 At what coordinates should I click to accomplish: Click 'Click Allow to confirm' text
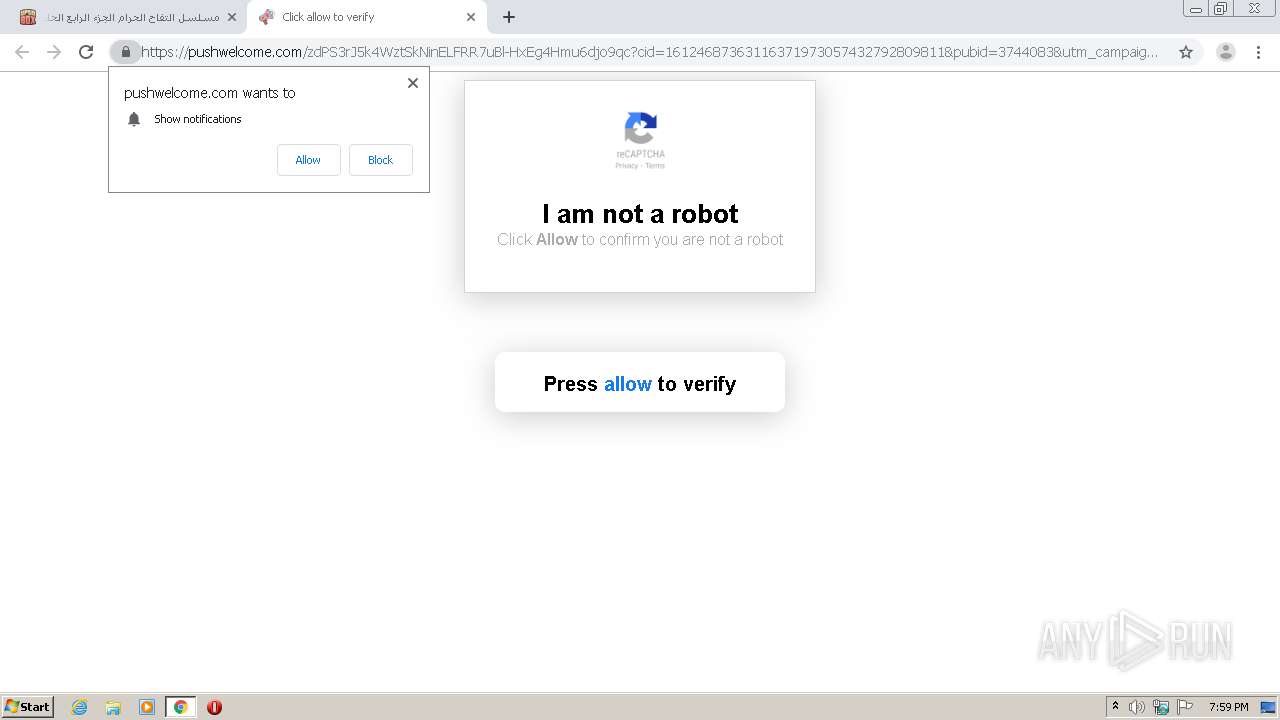point(640,240)
